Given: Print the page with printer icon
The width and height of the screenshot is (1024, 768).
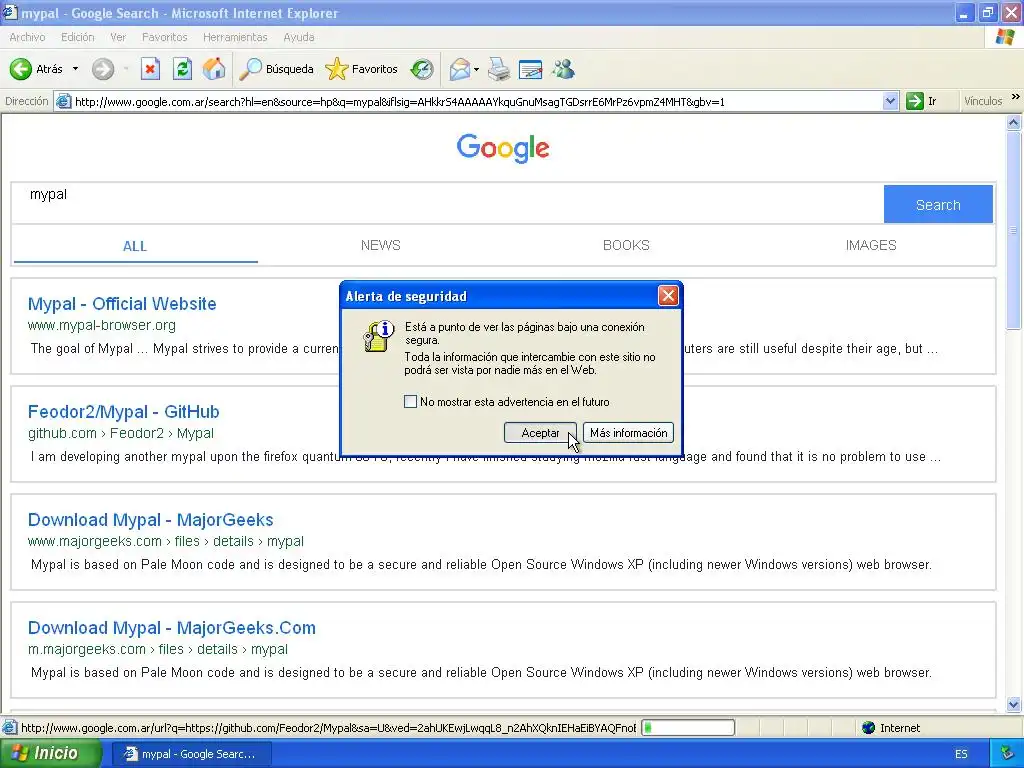Looking at the screenshot, I should click(x=499, y=69).
